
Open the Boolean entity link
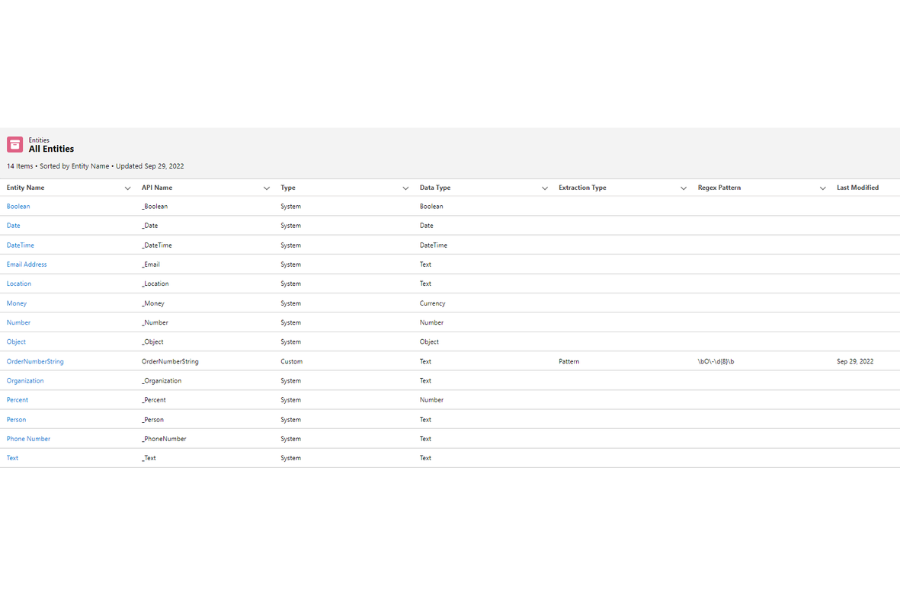18,207
